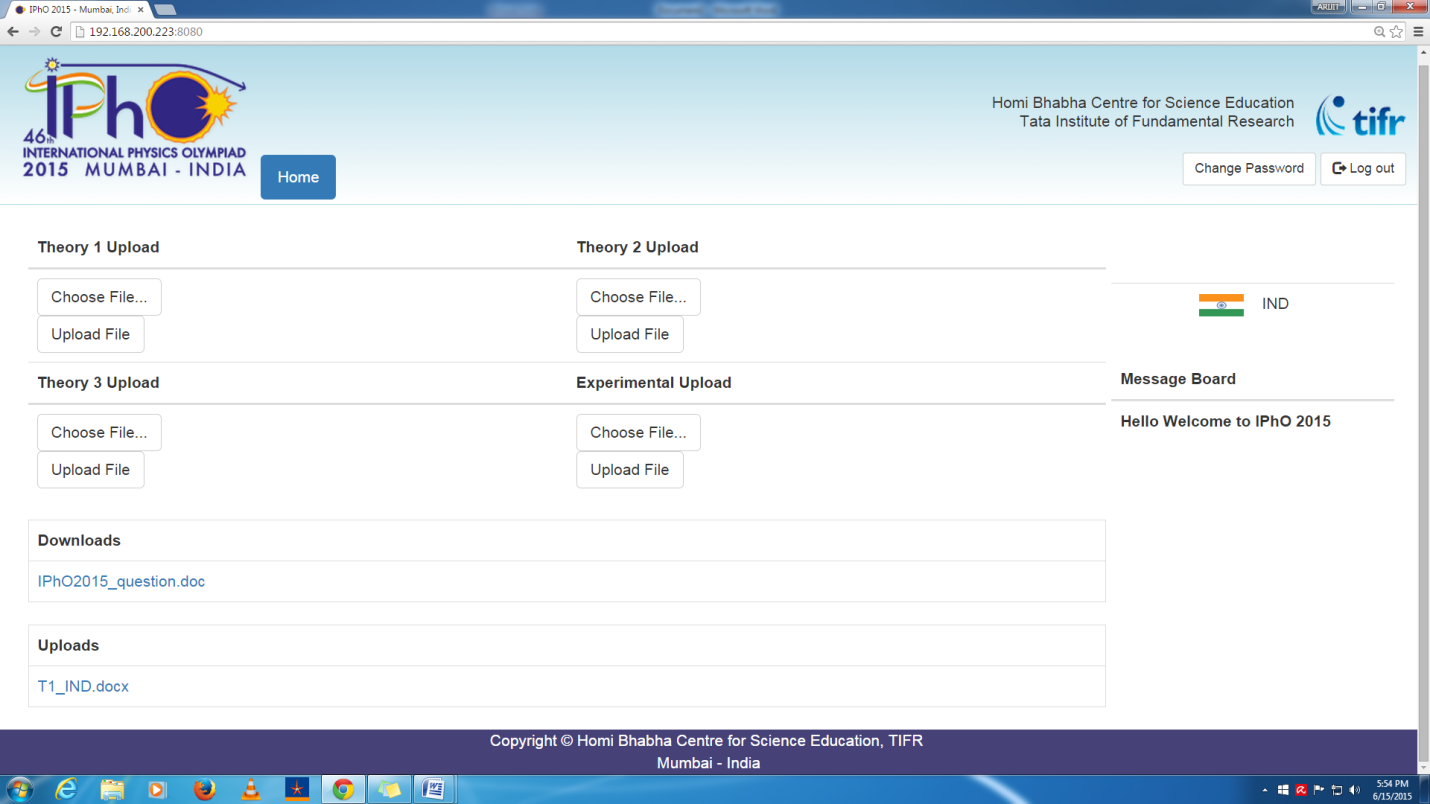
Task: Open the Chrome menu hamburger icon
Action: 1418,32
